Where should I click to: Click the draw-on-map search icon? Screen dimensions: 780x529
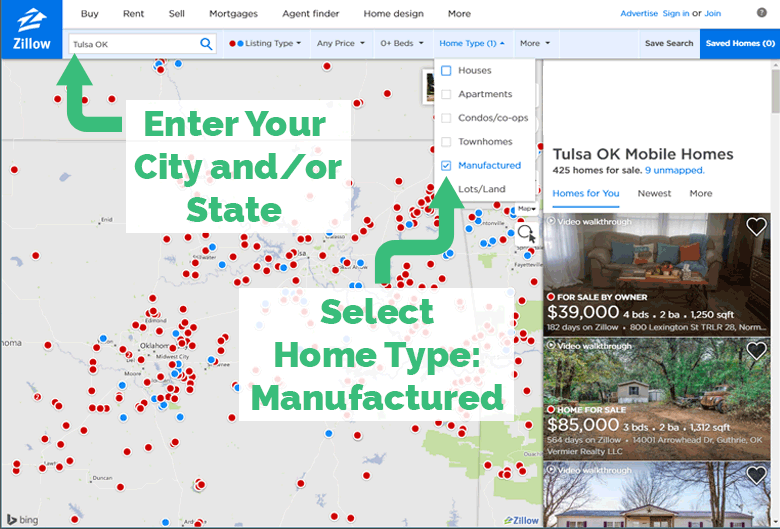tap(526, 233)
